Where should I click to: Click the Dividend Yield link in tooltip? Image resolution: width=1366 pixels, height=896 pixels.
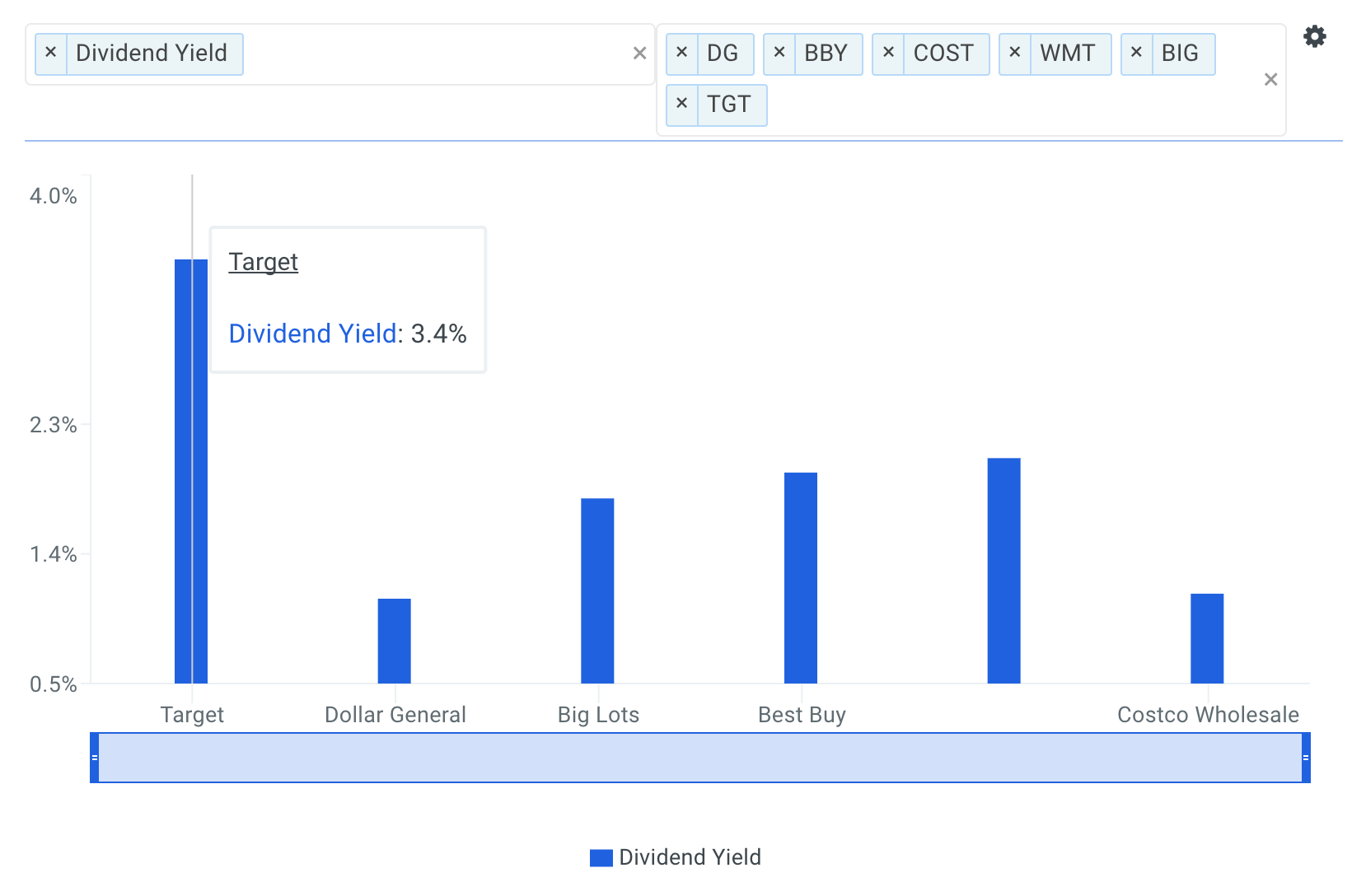point(313,334)
